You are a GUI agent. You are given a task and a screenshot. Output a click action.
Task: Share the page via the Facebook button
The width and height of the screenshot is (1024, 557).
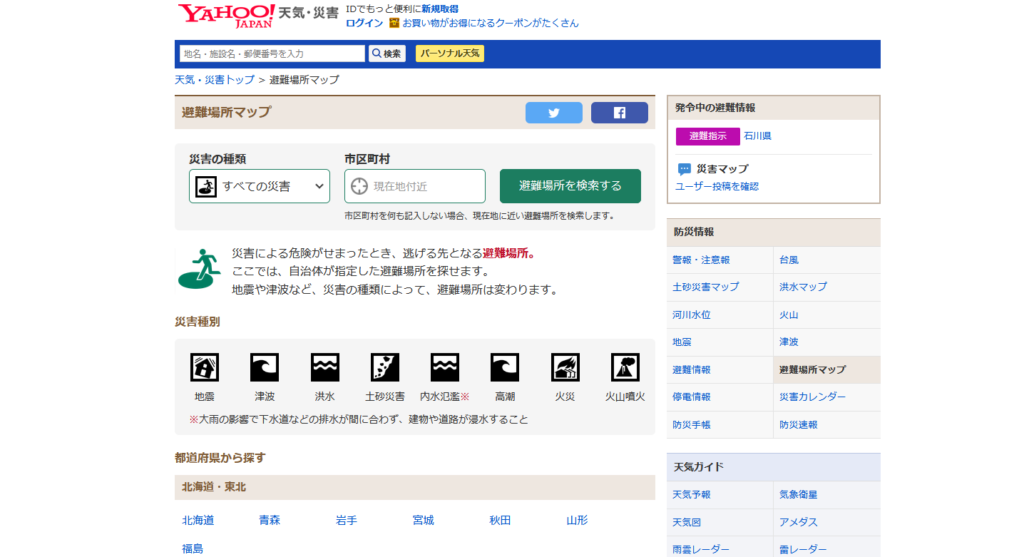click(619, 113)
